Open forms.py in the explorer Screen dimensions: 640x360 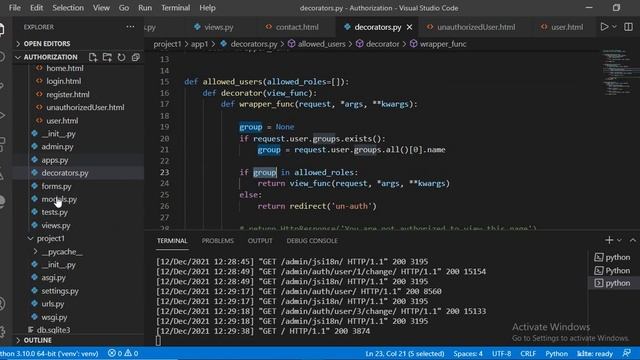(56, 186)
